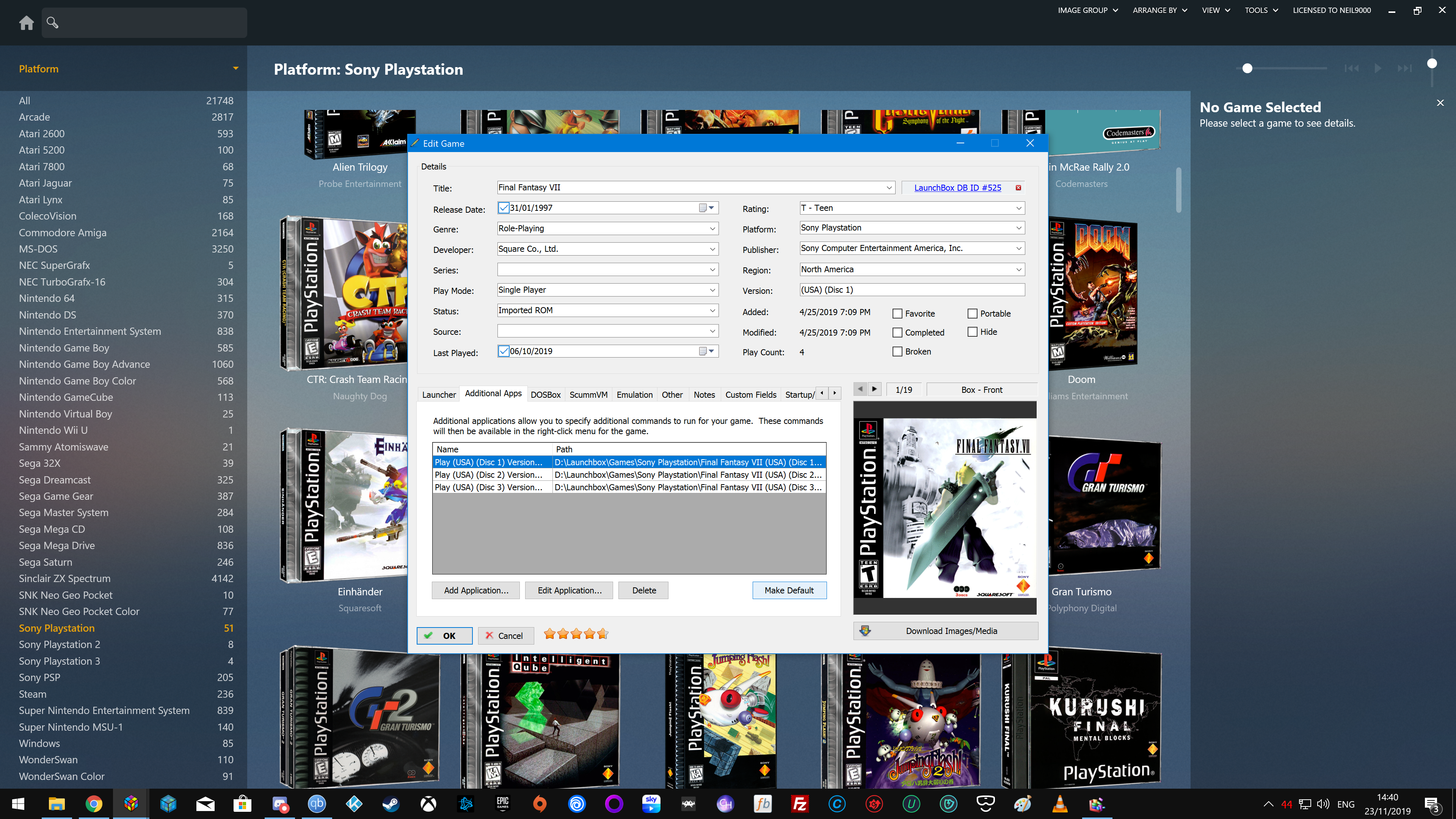
Task: Open qBittorrent from the taskbar
Action: pyautogui.click(x=317, y=804)
